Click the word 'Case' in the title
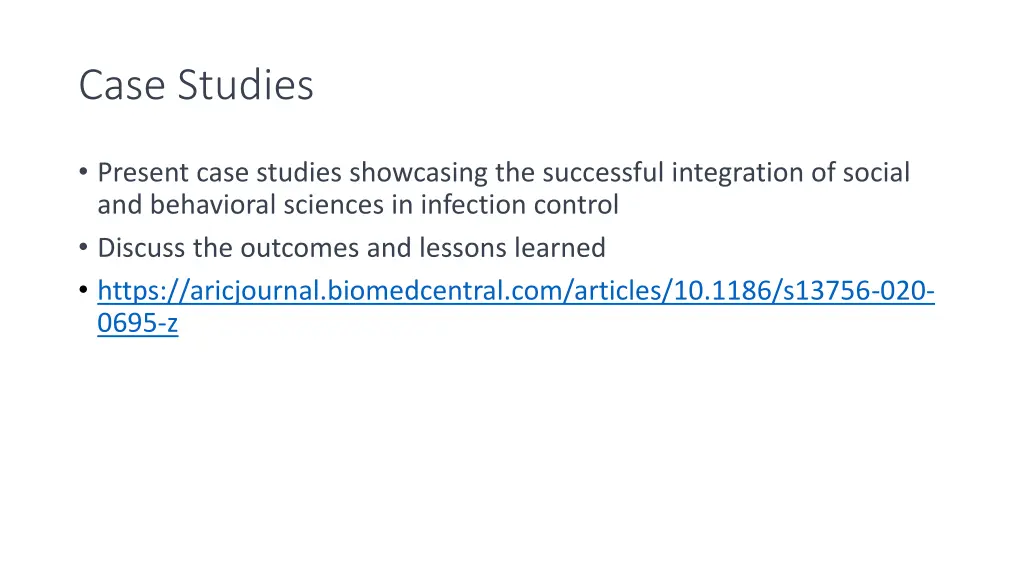Image resolution: width=1024 pixels, height=576 pixels. 122,85
